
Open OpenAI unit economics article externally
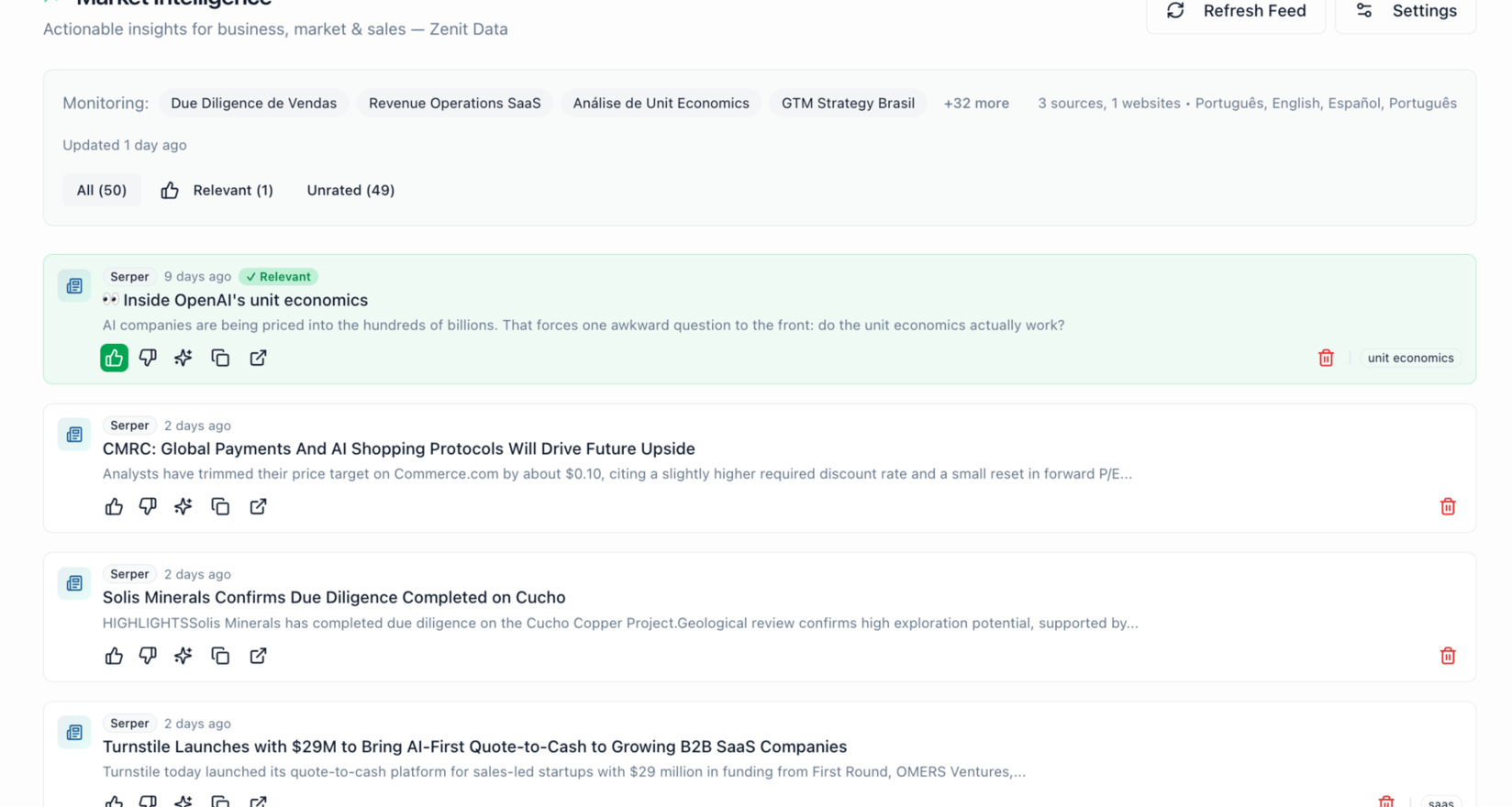(258, 358)
